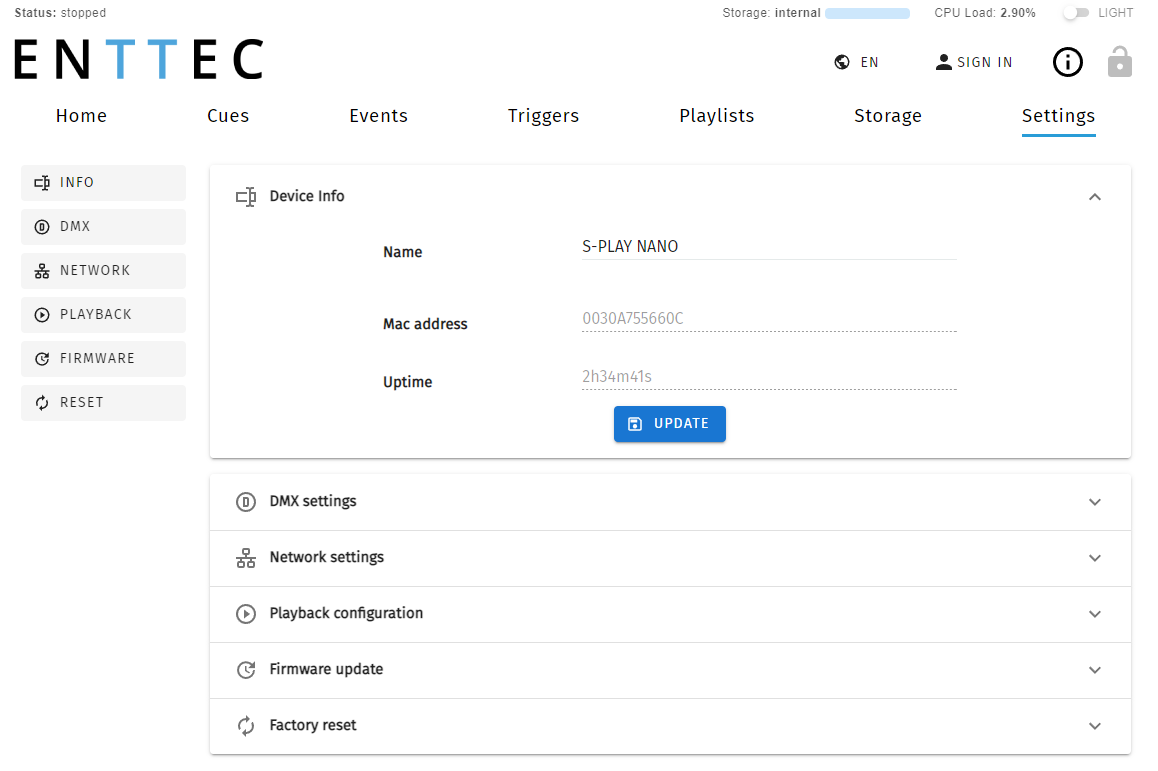The width and height of the screenshot is (1158, 771).
Task: Click the 'Storage: internal' label
Action: [x=771, y=13]
